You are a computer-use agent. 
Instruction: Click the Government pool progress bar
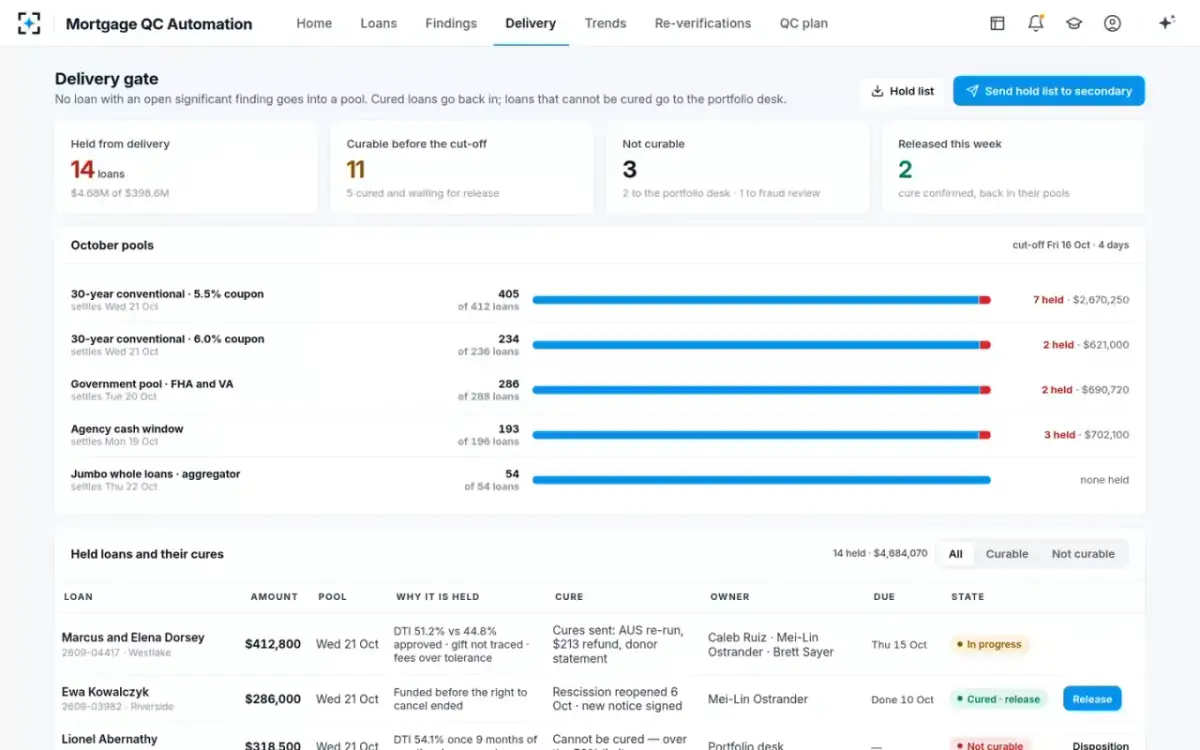pos(761,390)
